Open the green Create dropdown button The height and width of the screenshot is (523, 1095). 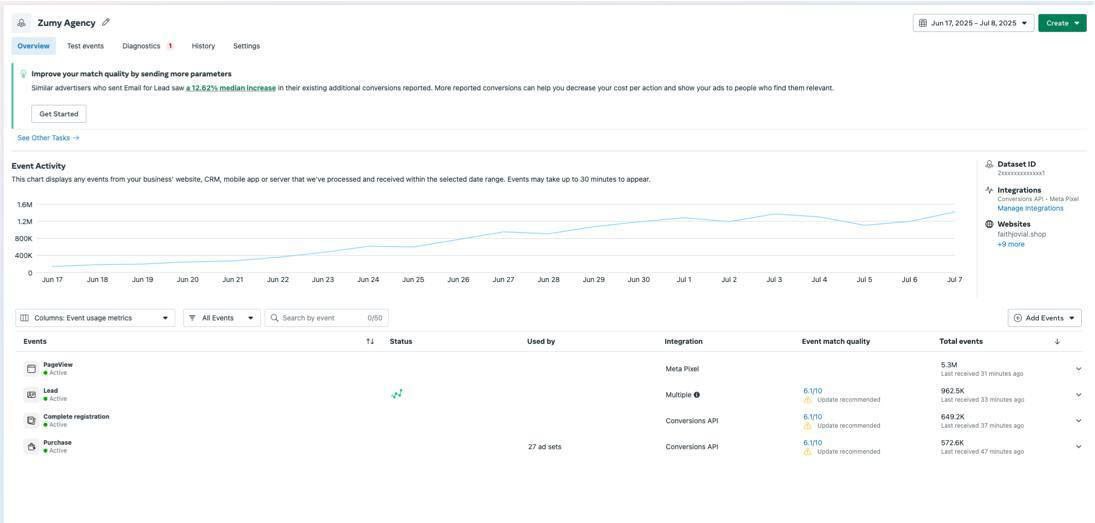(1062, 23)
